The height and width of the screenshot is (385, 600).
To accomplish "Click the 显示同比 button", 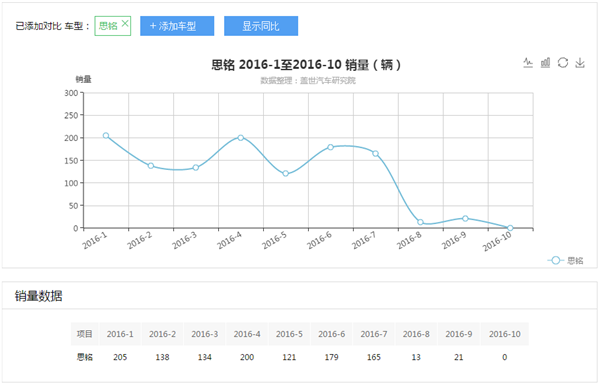I will [261, 26].
